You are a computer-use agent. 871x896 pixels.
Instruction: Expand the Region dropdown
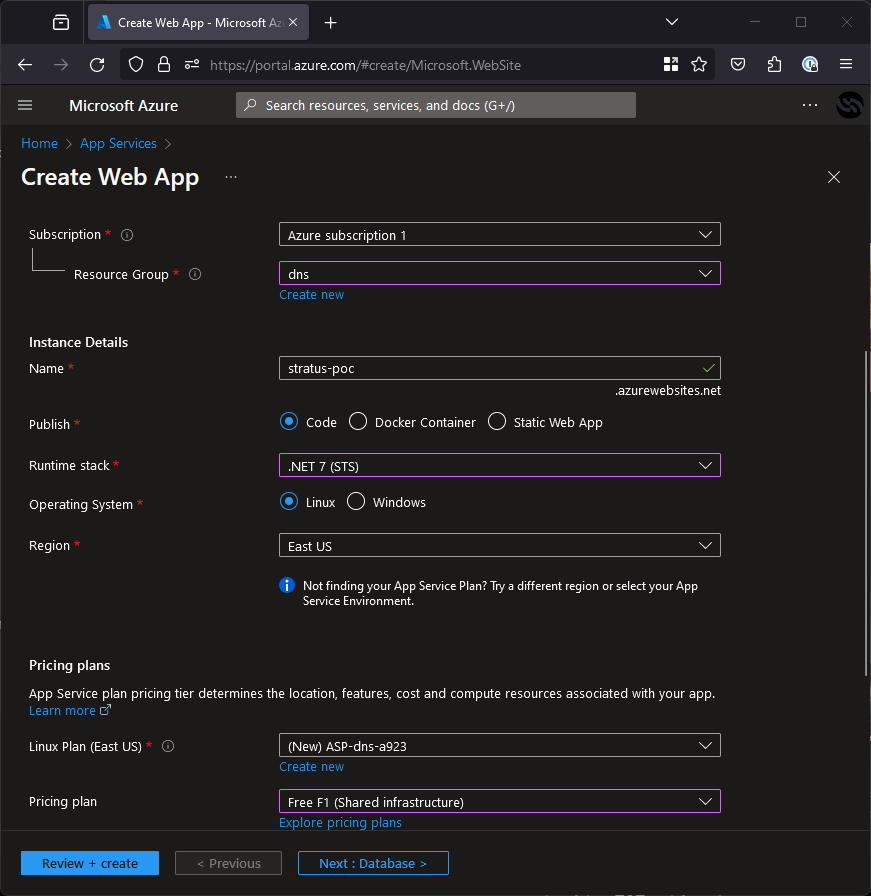pyautogui.click(x=500, y=545)
